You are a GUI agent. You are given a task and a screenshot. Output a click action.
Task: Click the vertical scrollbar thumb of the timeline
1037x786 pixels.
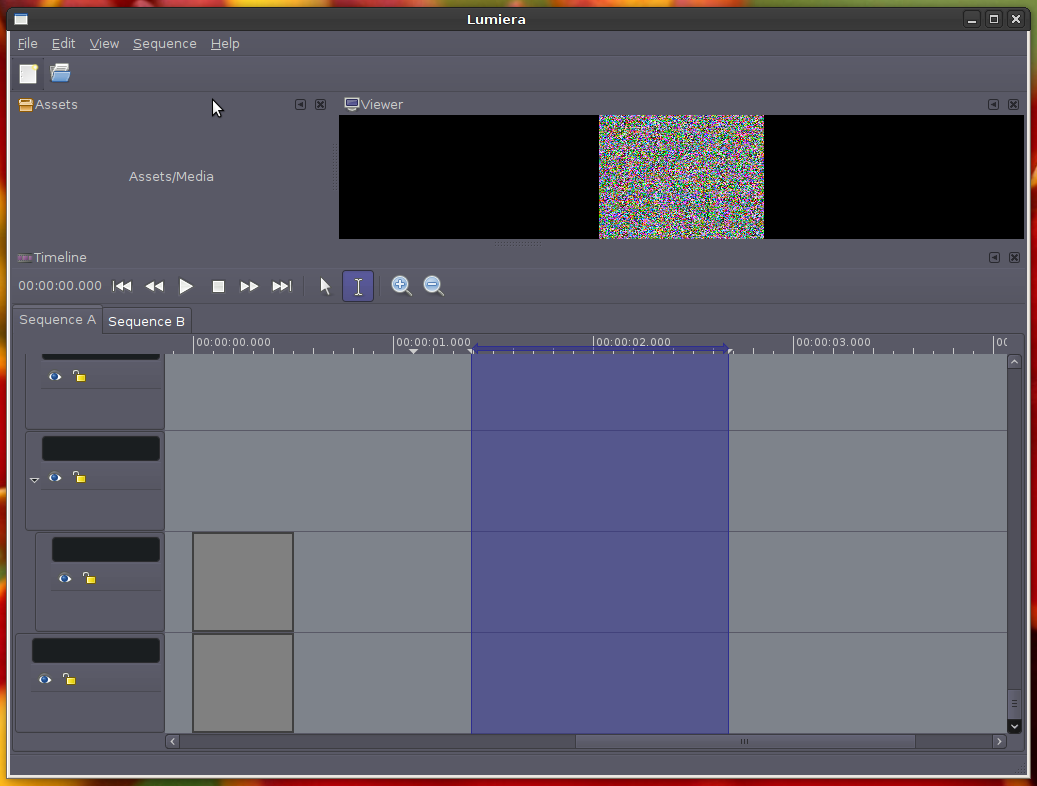click(1014, 703)
